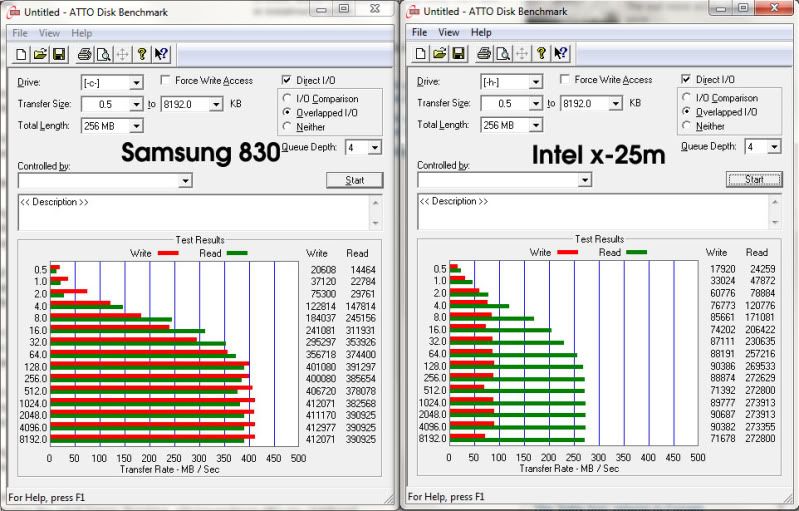Select Neither radio in Intel x-25m window
The height and width of the screenshot is (511, 799).
click(x=686, y=125)
